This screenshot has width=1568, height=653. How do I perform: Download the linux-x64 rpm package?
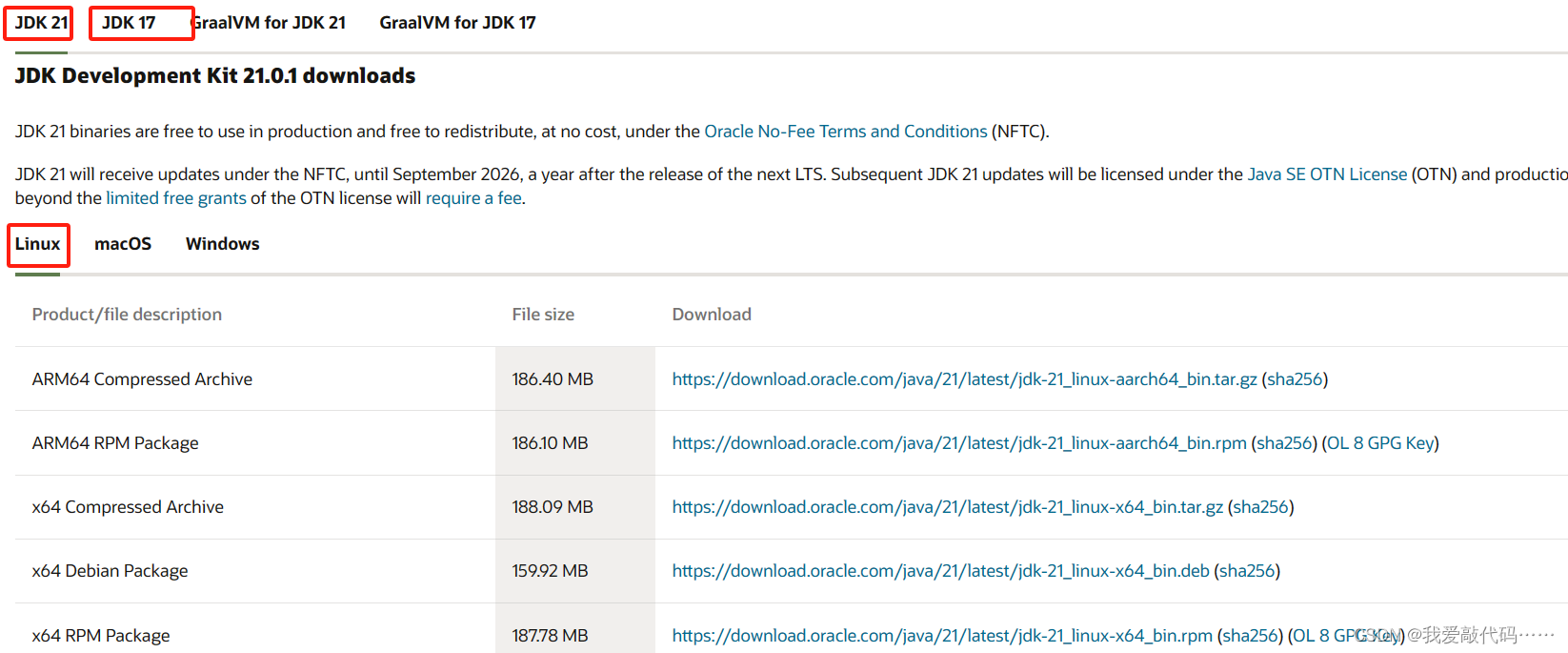pyautogui.click(x=942, y=636)
